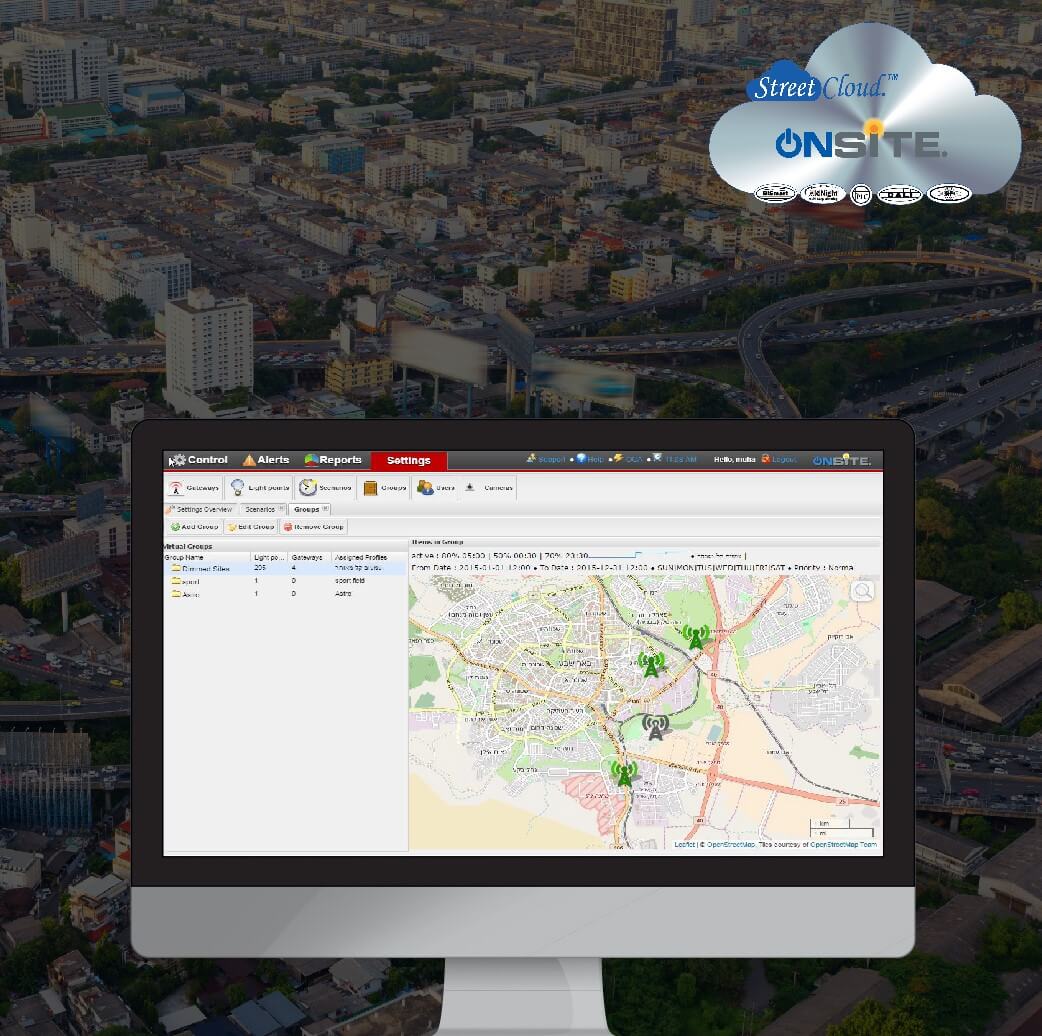Select the Astro group row
This screenshot has height=1036, width=1042.
click(285, 594)
